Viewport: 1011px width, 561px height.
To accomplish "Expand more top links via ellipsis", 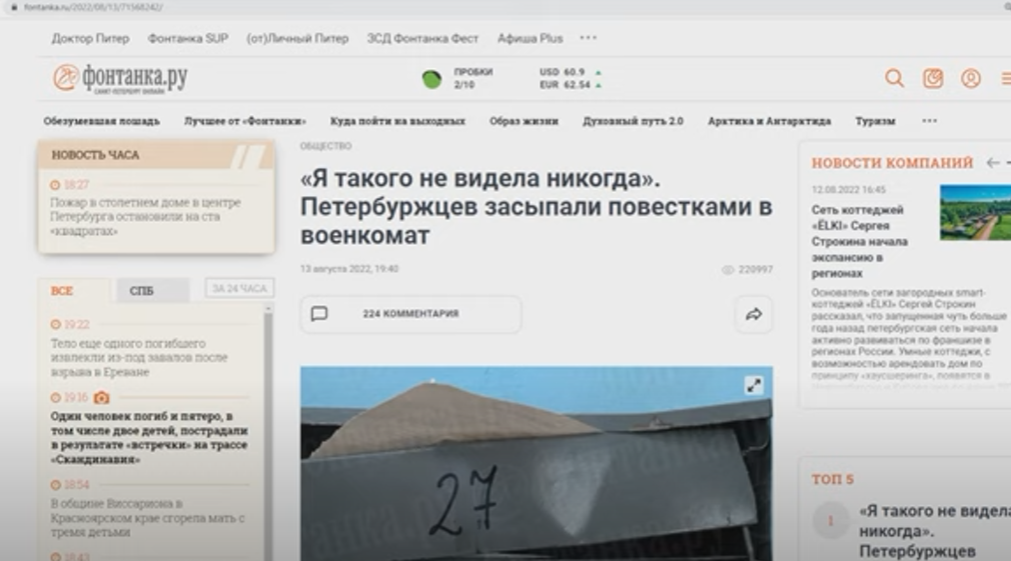I will tap(588, 38).
